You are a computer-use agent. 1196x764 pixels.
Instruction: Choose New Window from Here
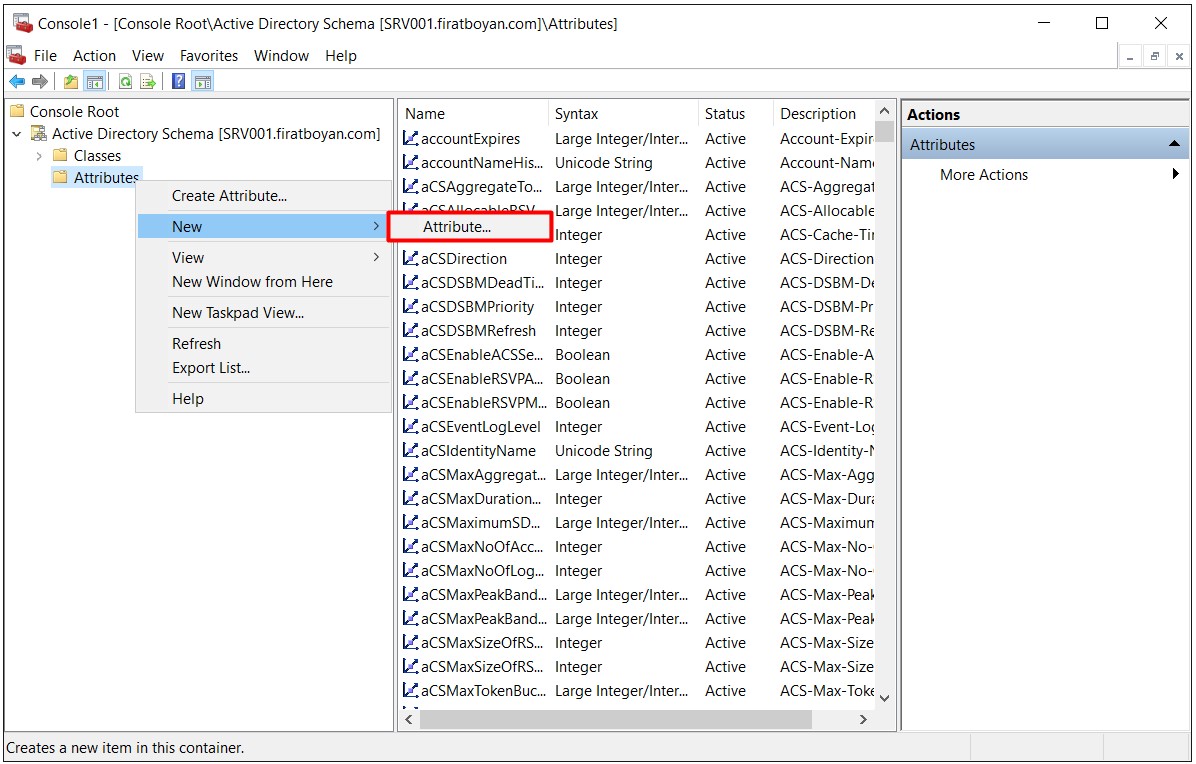[x=252, y=282]
